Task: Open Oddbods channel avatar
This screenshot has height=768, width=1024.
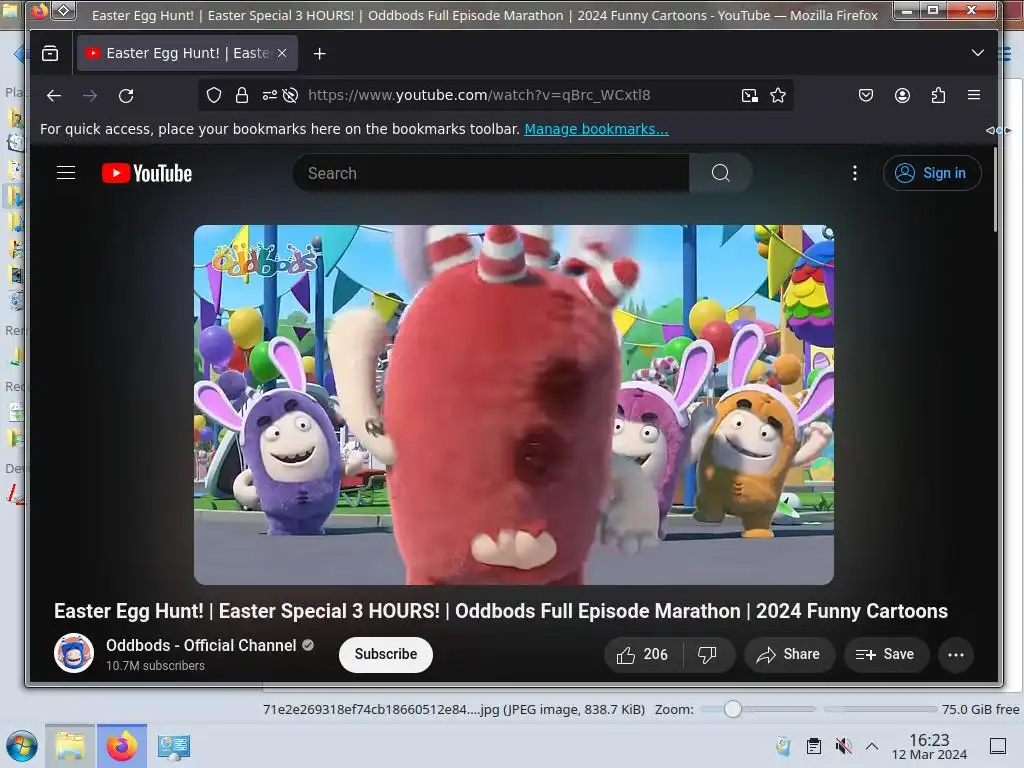Action: pos(74,653)
